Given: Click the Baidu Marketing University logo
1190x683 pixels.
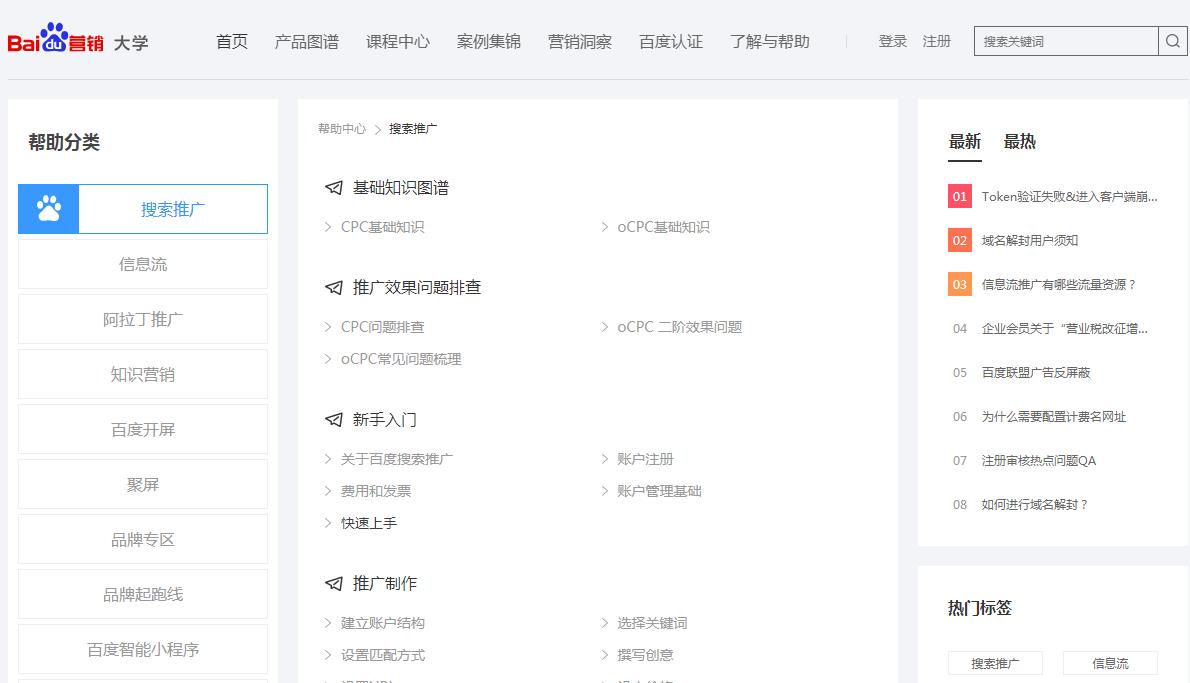Looking at the screenshot, I should (78, 38).
